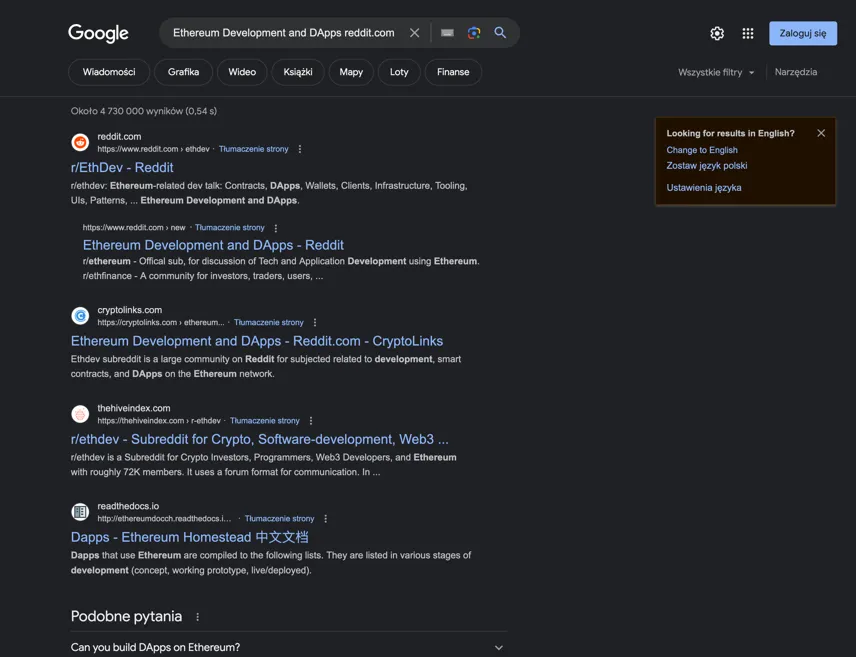Switch to the Mapy tab
This screenshot has width=856, height=657.
(351, 72)
